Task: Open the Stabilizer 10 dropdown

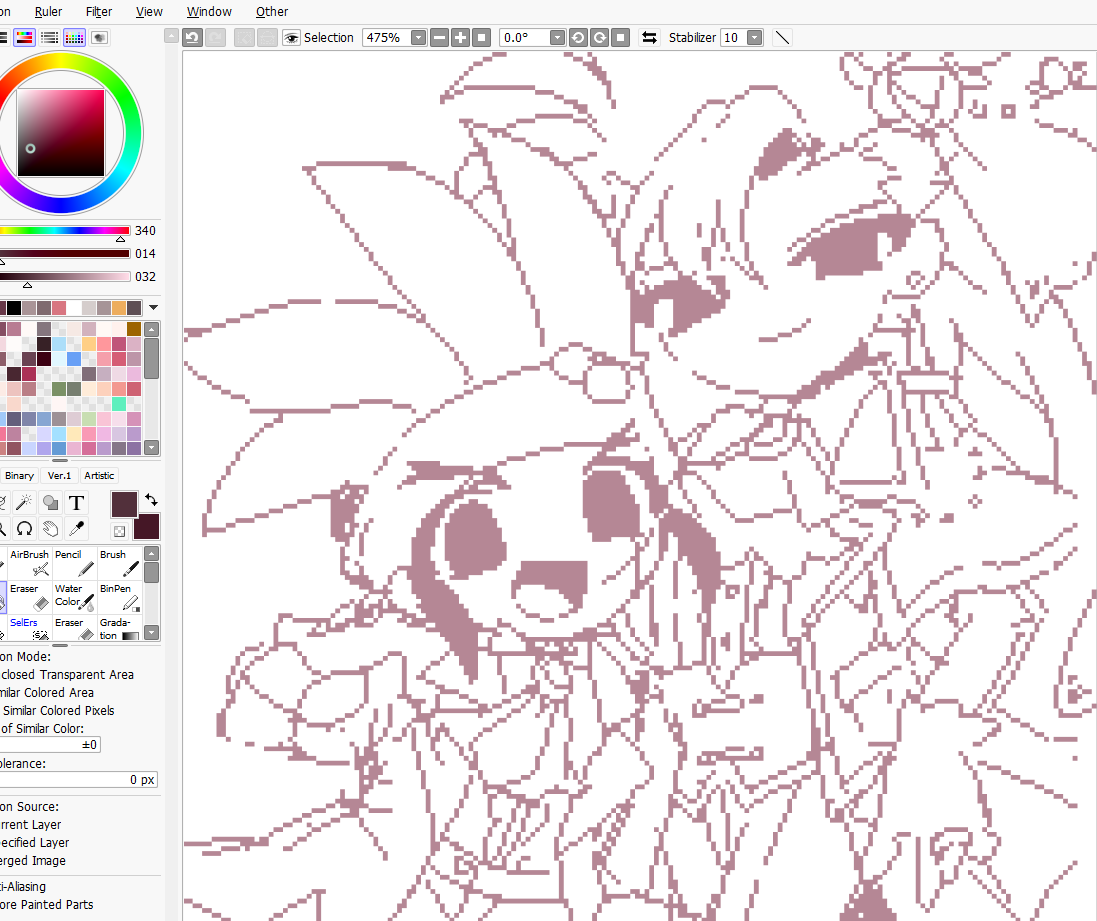Action: pos(755,37)
